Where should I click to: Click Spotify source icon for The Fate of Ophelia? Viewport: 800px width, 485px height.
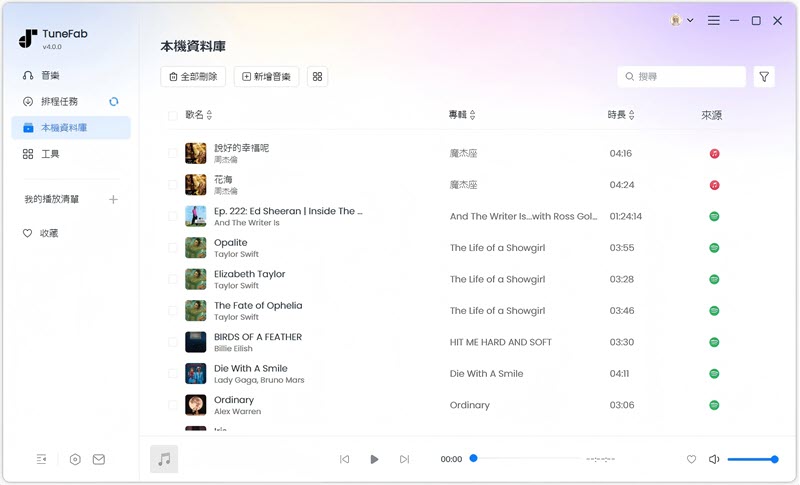tap(714, 311)
